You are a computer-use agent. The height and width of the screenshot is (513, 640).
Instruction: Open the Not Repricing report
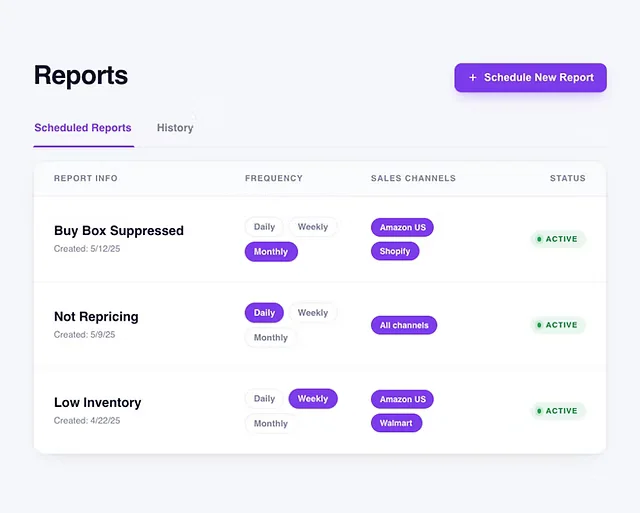pyautogui.click(x=96, y=317)
